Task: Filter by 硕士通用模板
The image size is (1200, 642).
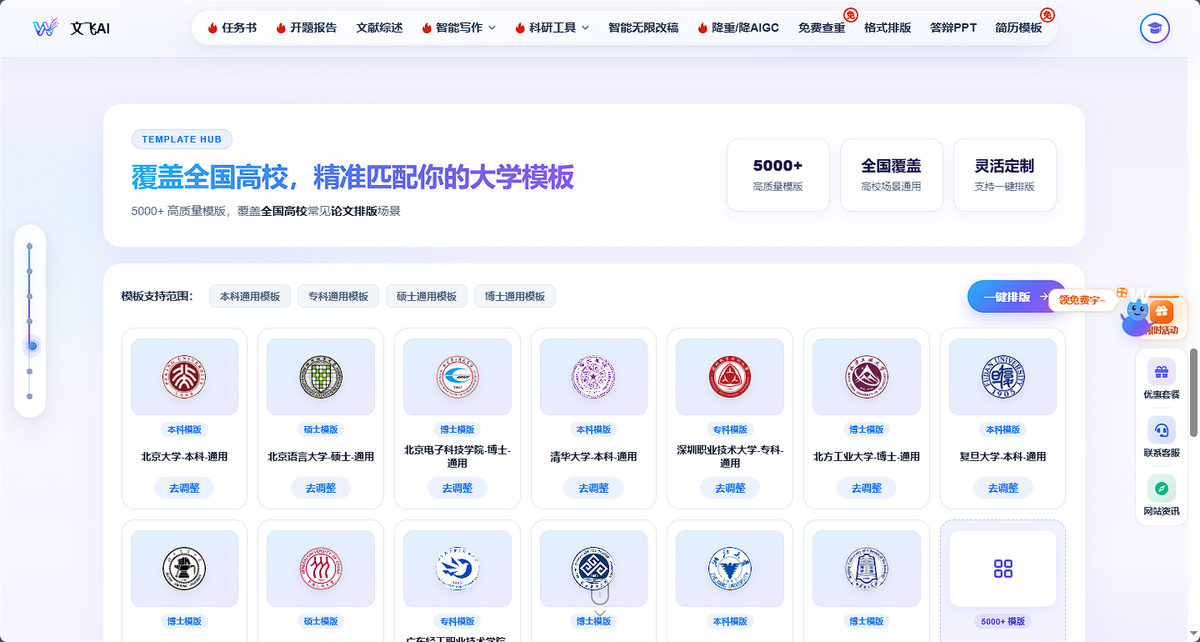Action: [426, 296]
